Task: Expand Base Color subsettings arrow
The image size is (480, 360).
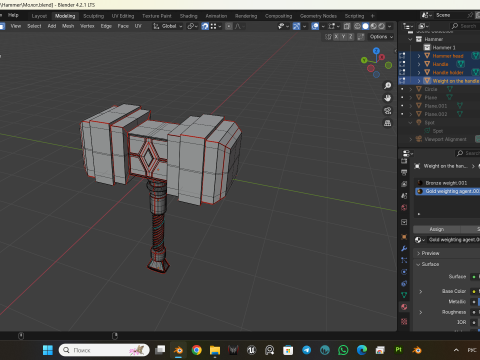Action: pos(421,292)
